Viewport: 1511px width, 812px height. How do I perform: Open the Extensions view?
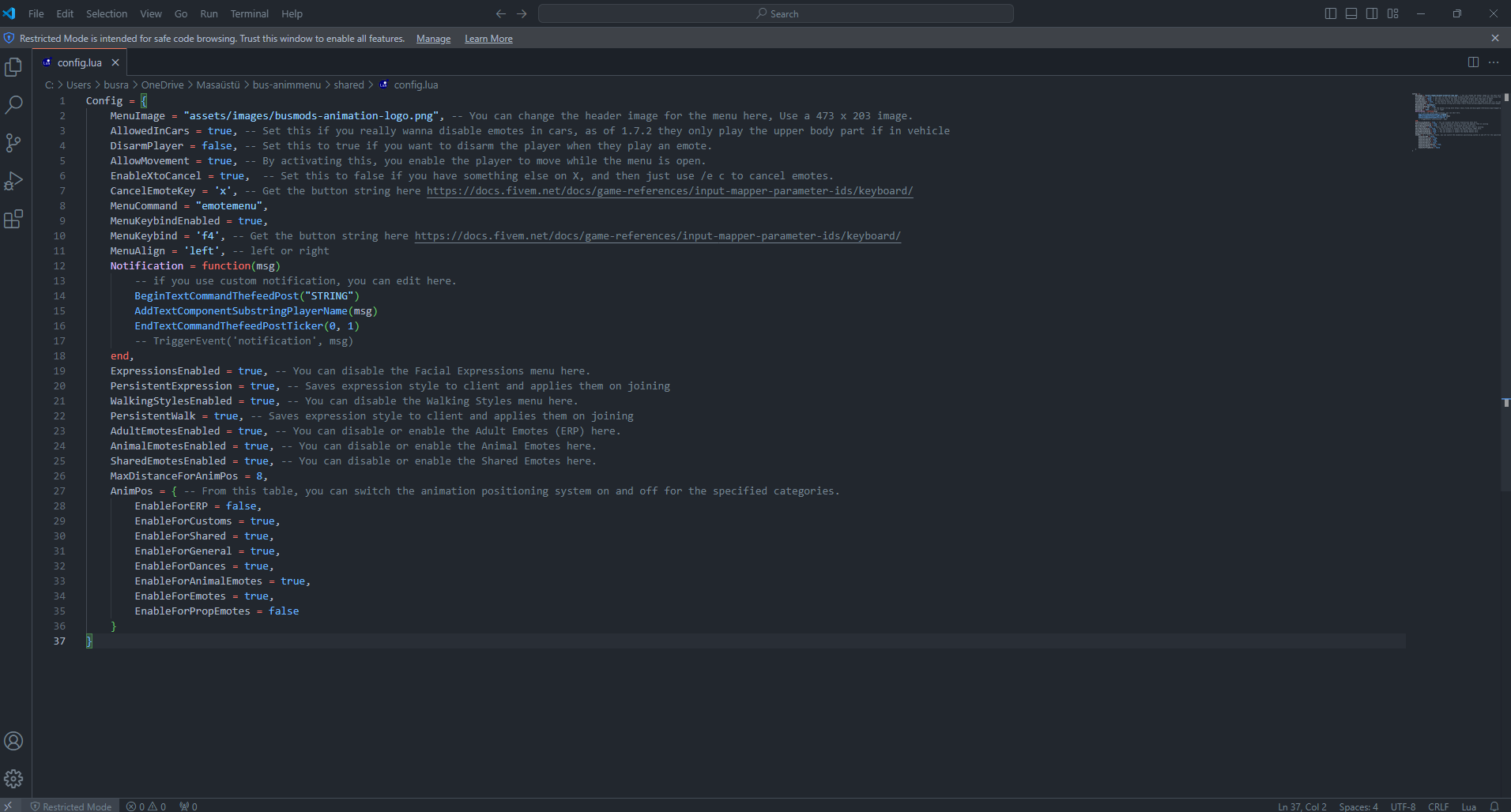click(x=13, y=219)
